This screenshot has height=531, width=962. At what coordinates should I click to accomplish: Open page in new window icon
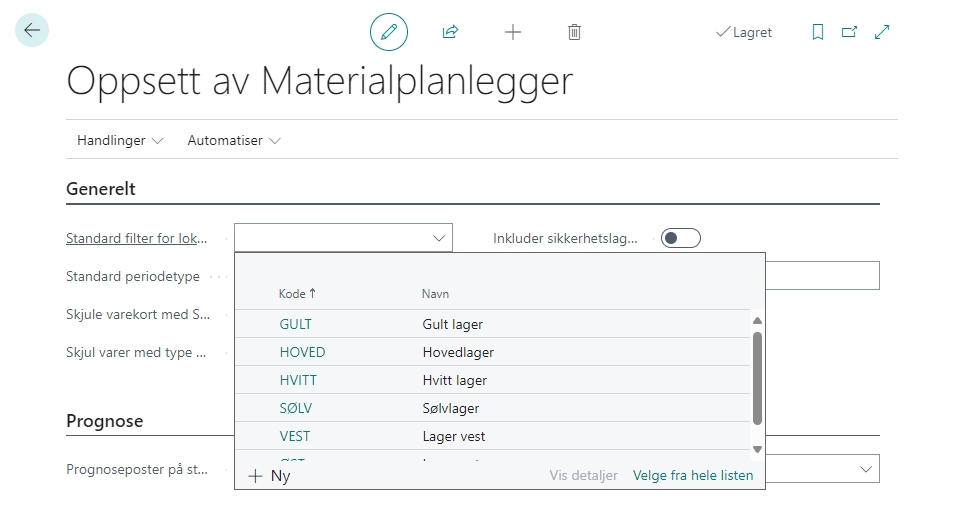(849, 32)
